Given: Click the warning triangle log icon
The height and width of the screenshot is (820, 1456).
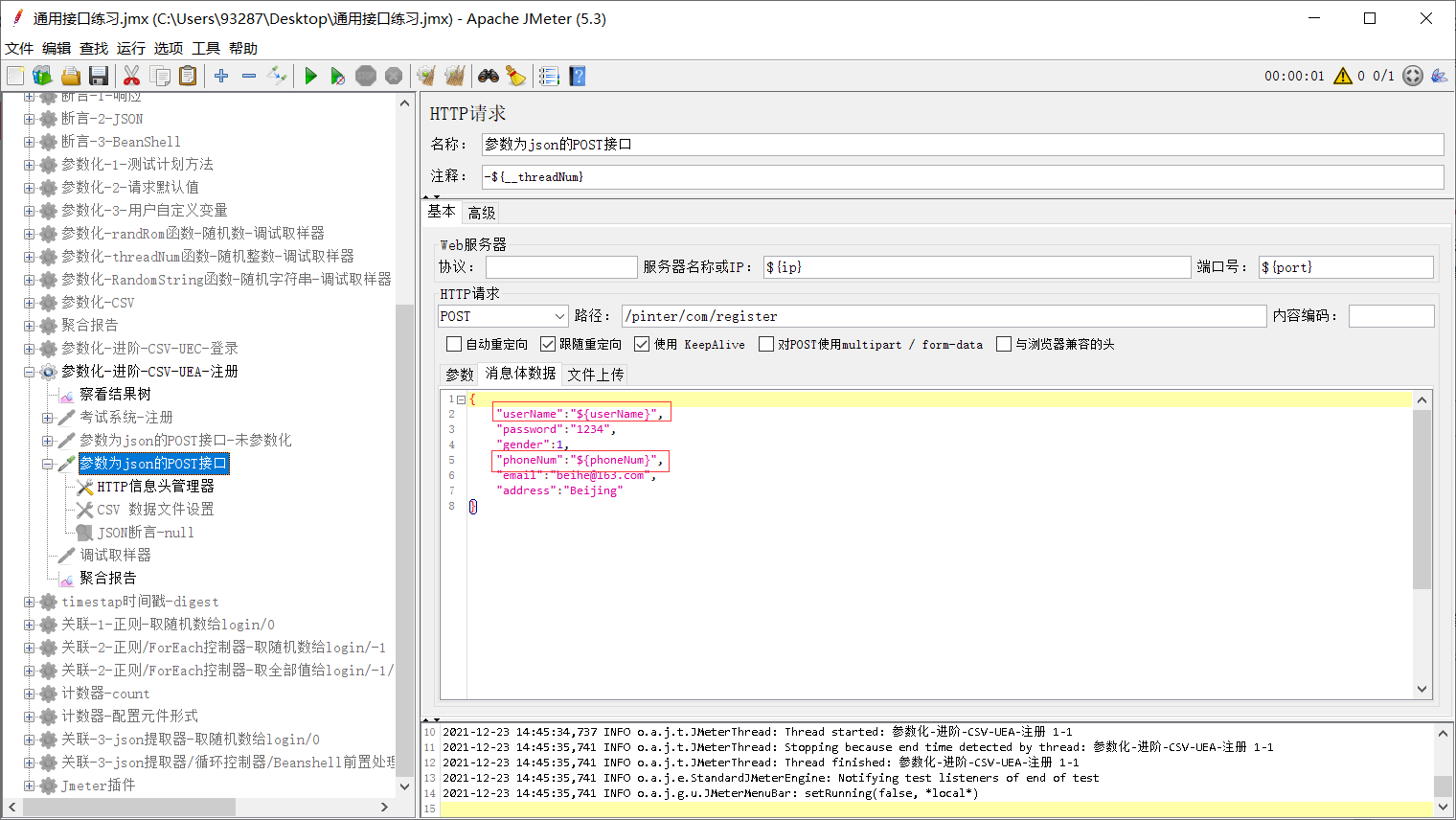Looking at the screenshot, I should click(x=1343, y=76).
